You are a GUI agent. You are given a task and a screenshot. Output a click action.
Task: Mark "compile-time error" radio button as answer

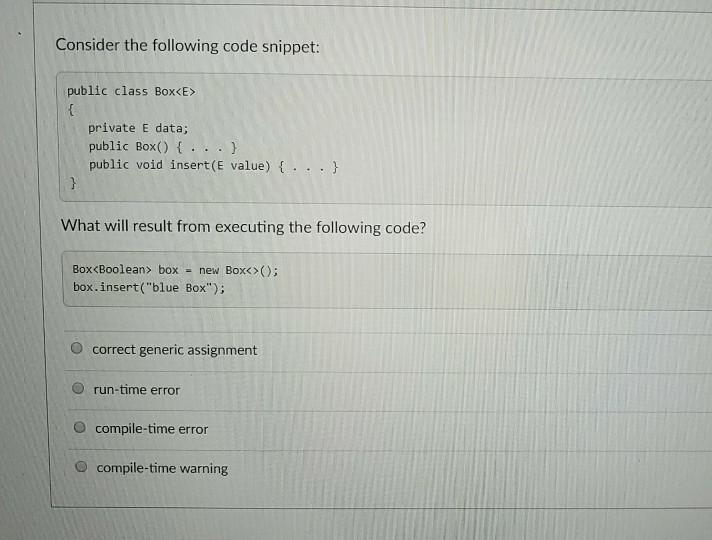[79, 427]
